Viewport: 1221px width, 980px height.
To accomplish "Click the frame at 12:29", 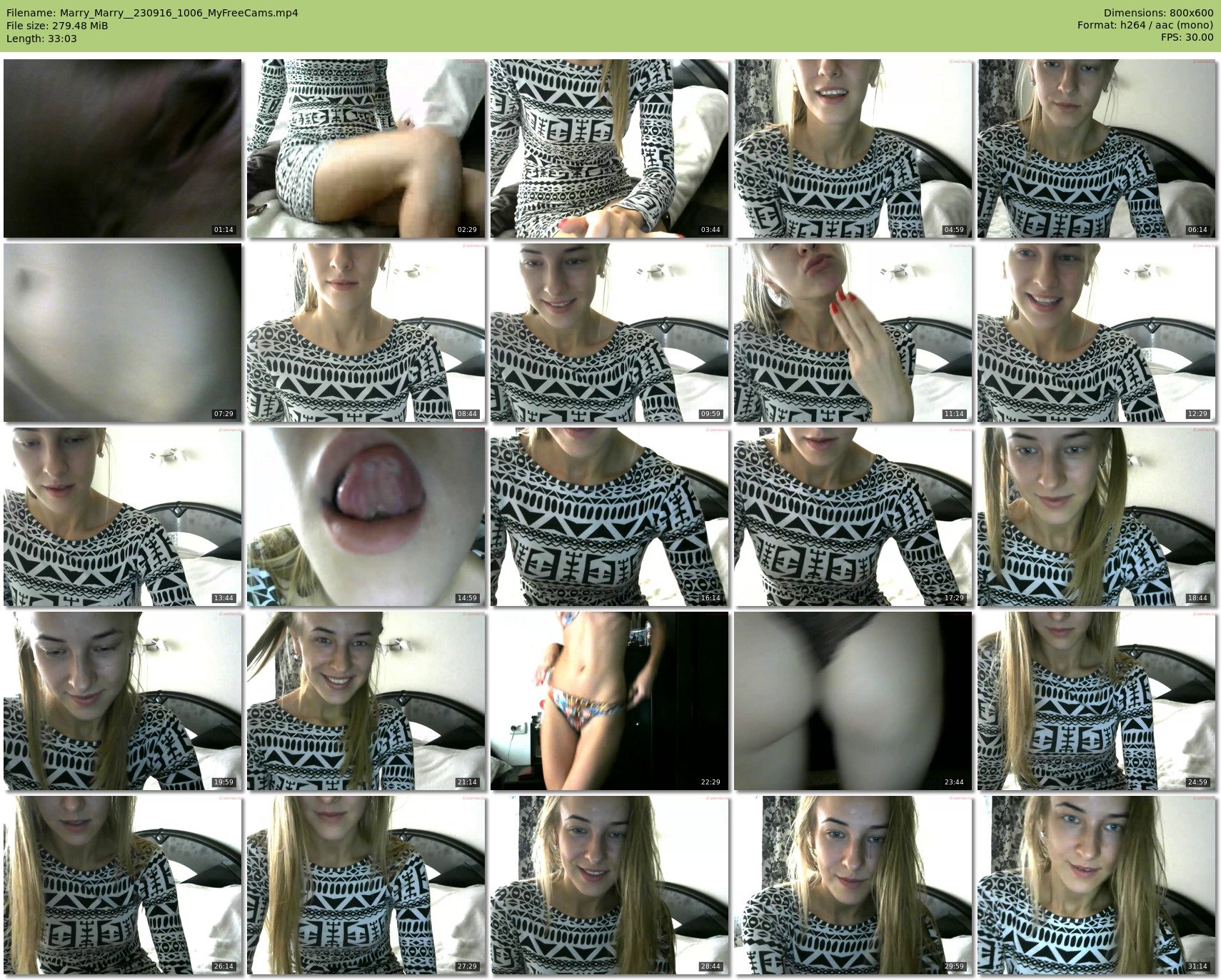I will (1096, 333).
